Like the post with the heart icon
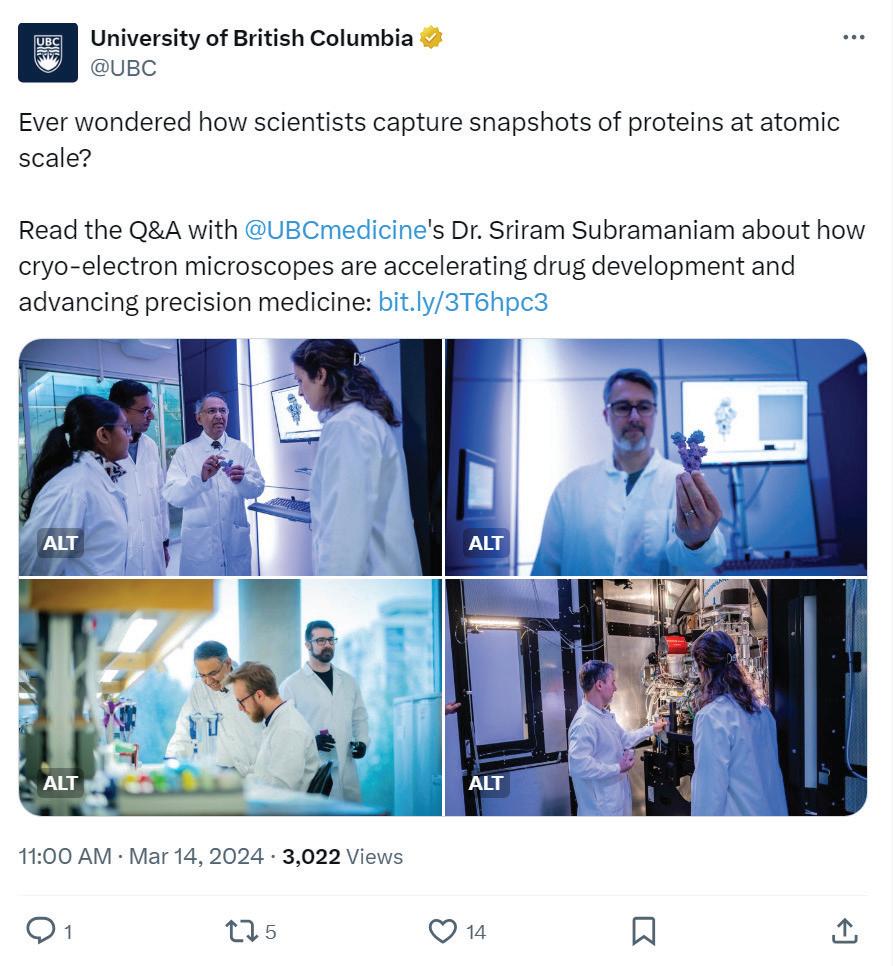Screen dimensions: 893x966 coord(442,931)
